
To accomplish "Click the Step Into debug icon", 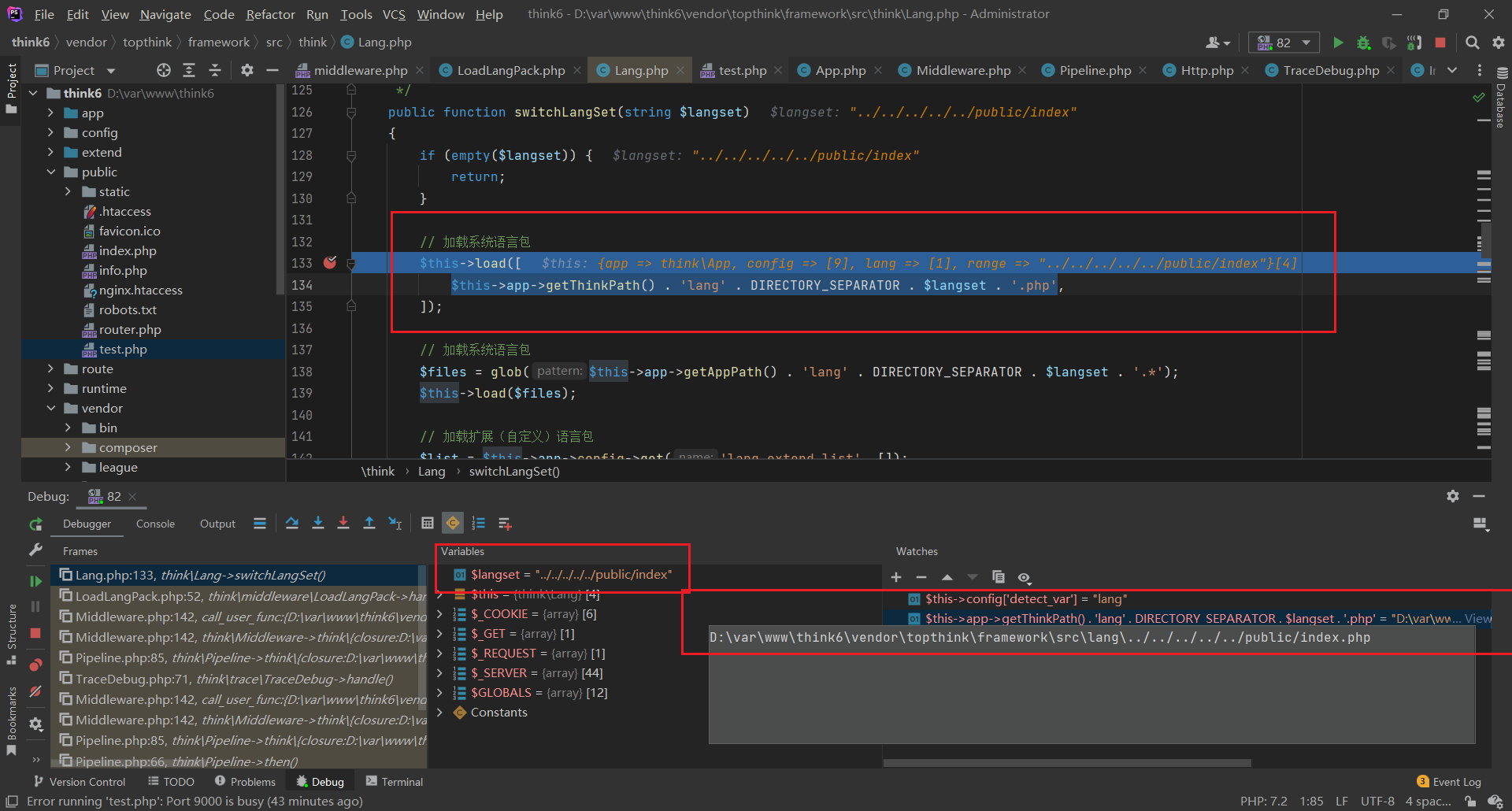I will click(x=318, y=524).
